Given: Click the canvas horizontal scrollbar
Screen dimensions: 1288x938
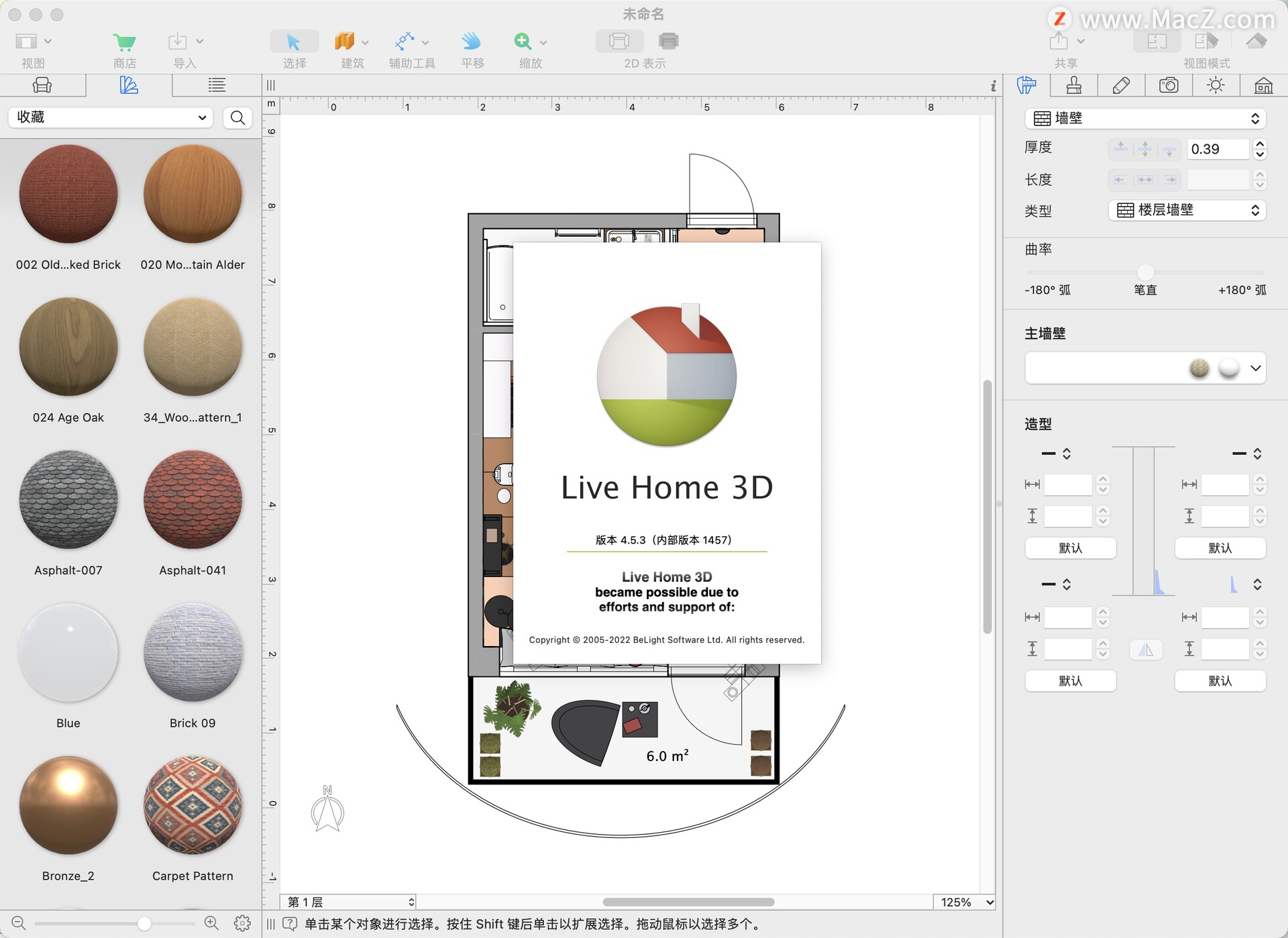Looking at the screenshot, I should (688, 902).
